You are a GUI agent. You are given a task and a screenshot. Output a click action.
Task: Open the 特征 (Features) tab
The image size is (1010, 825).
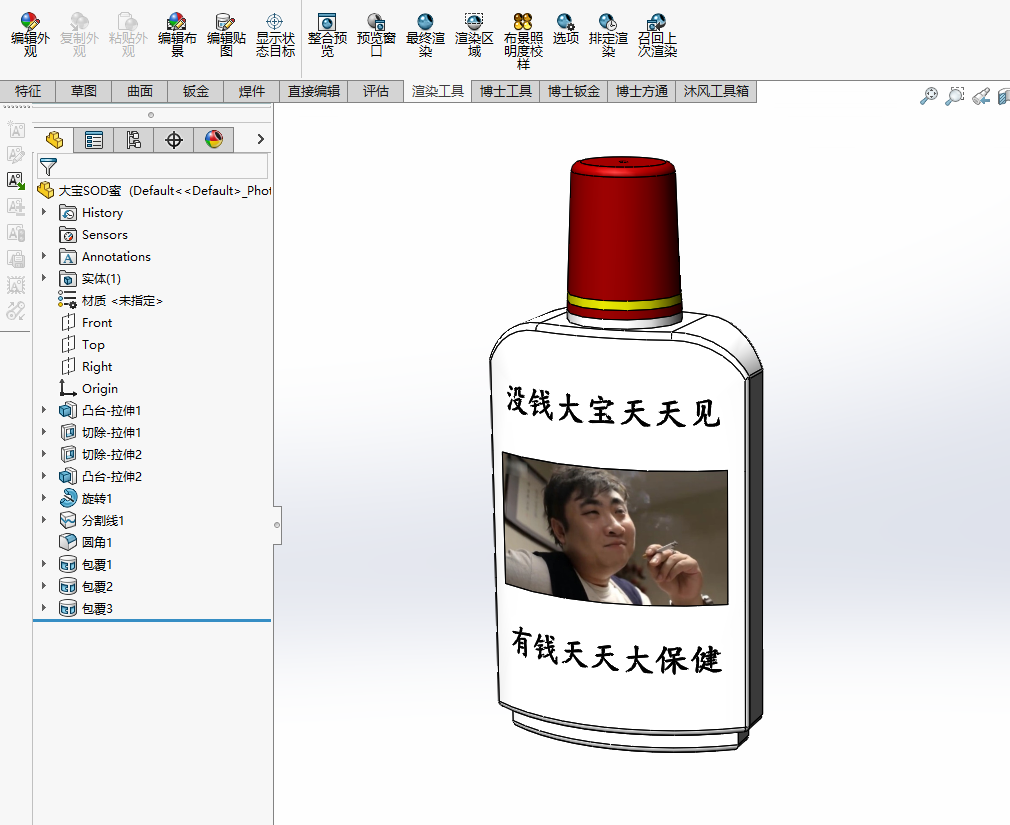pyautogui.click(x=28, y=91)
